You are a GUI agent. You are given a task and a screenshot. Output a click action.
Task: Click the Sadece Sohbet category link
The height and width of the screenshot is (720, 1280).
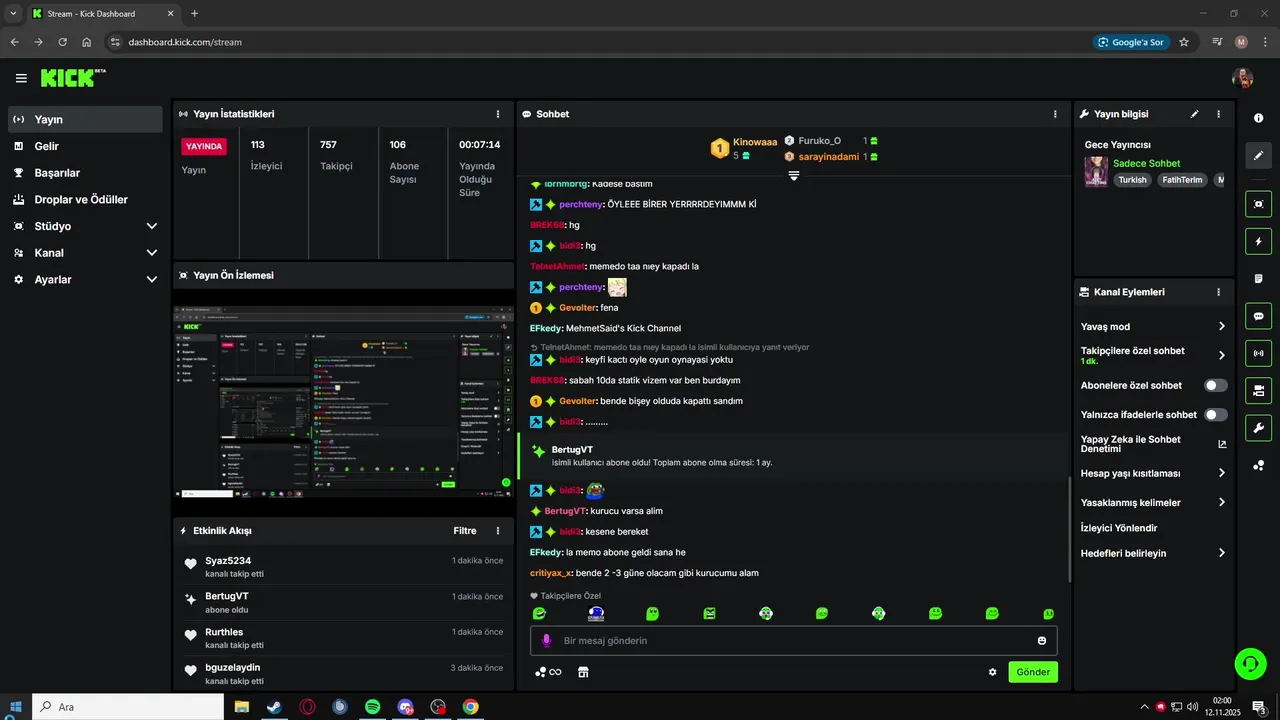[x=1146, y=163]
